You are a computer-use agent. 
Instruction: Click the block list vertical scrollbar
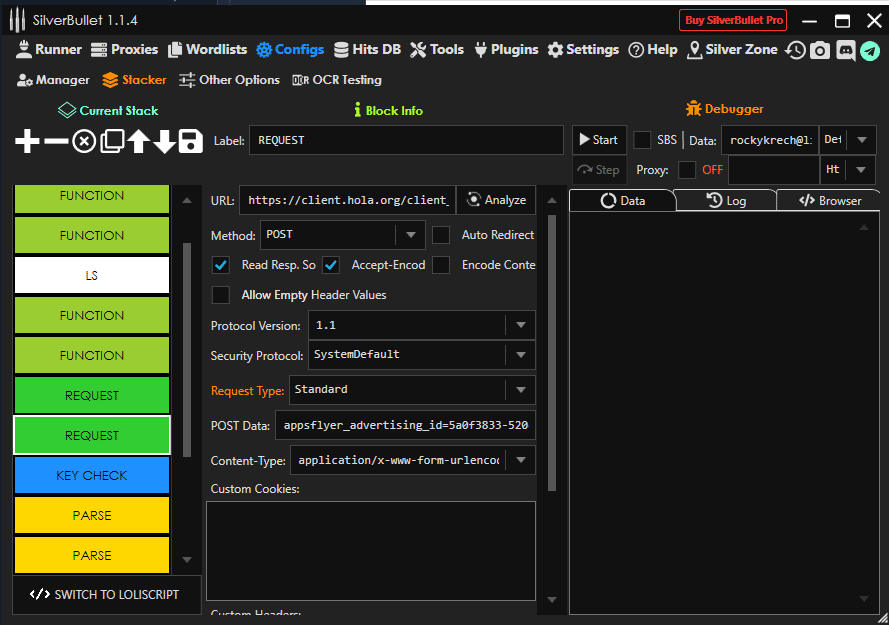tap(186, 350)
